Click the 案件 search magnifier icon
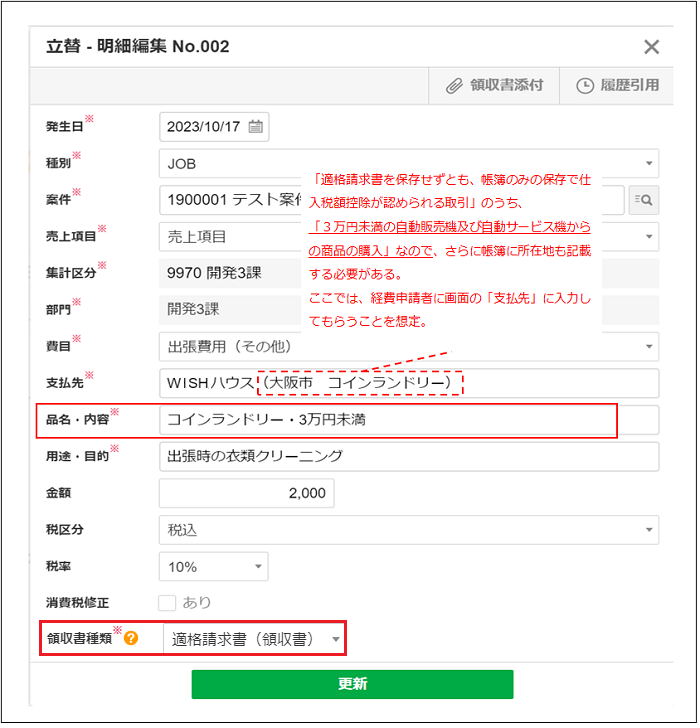Viewport: 700px width, 728px height. pyautogui.click(x=643, y=201)
